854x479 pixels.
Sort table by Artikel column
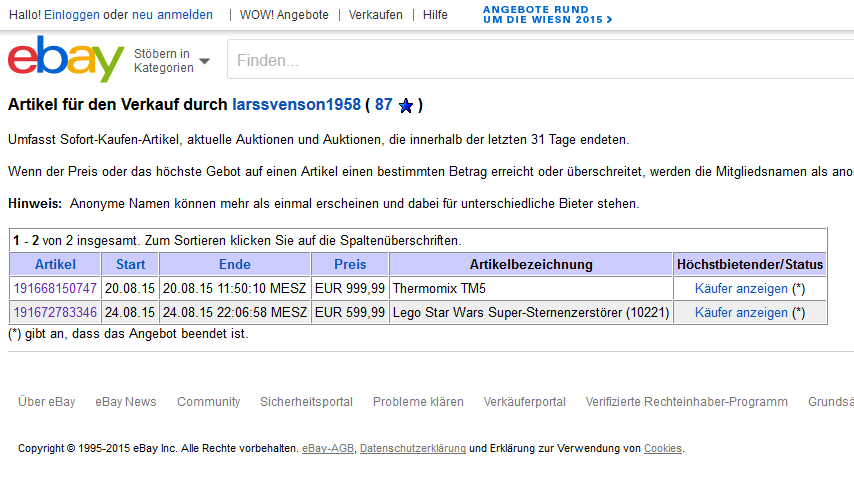55,264
